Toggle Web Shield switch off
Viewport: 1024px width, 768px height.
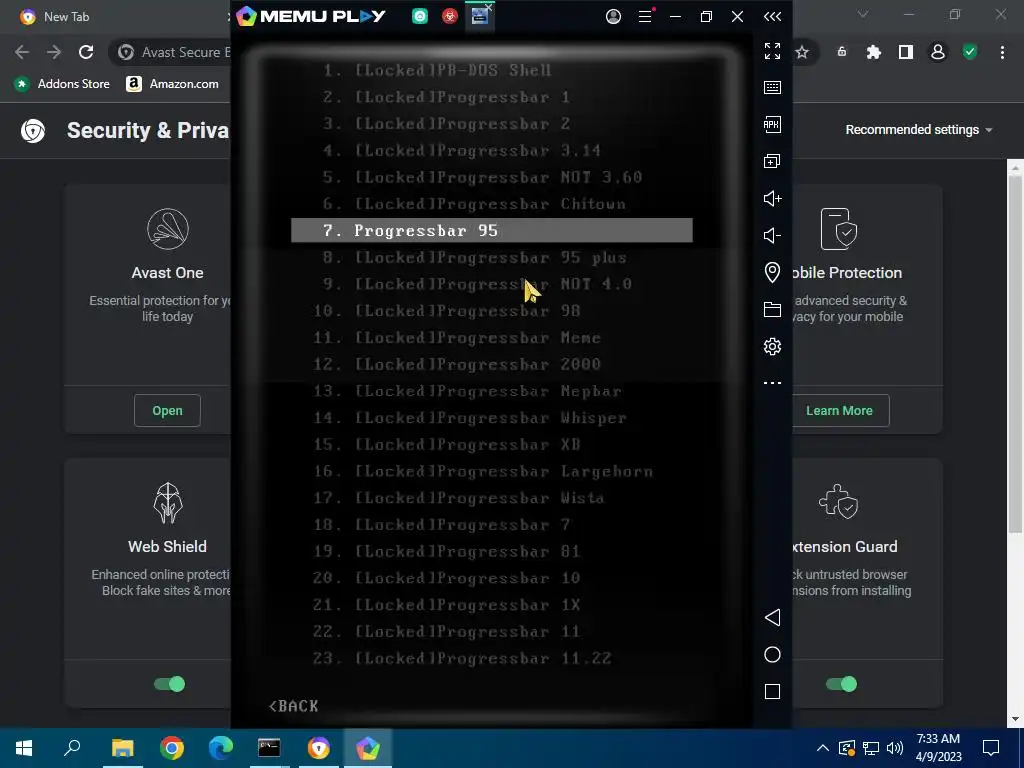tap(169, 684)
